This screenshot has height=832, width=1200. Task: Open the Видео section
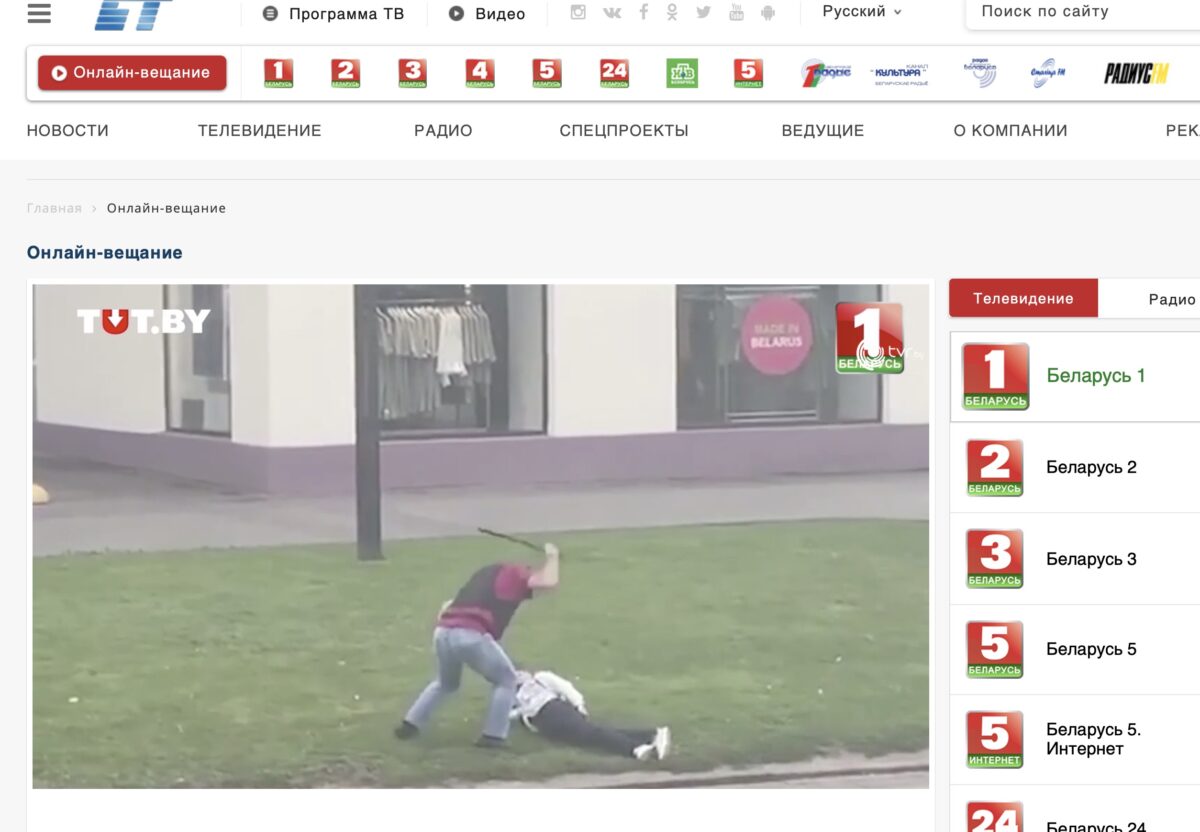[x=487, y=14]
